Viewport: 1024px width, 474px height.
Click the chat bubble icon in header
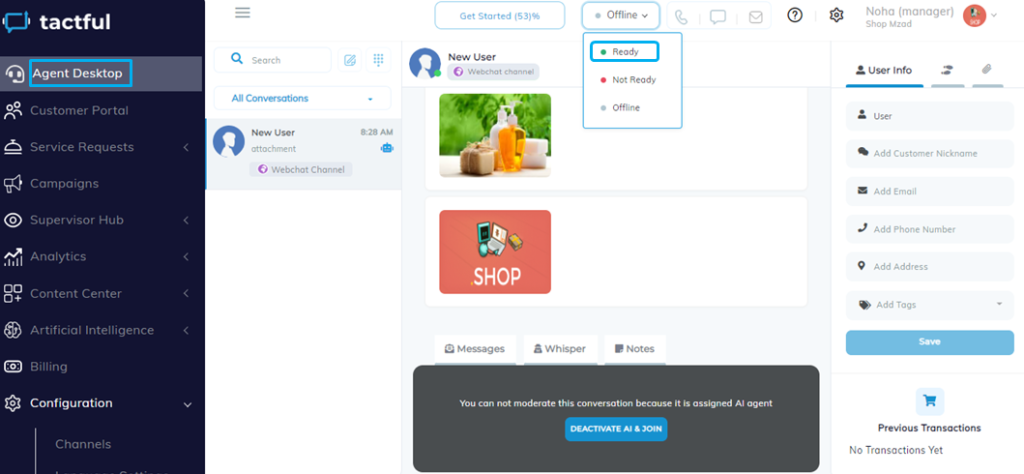(718, 17)
